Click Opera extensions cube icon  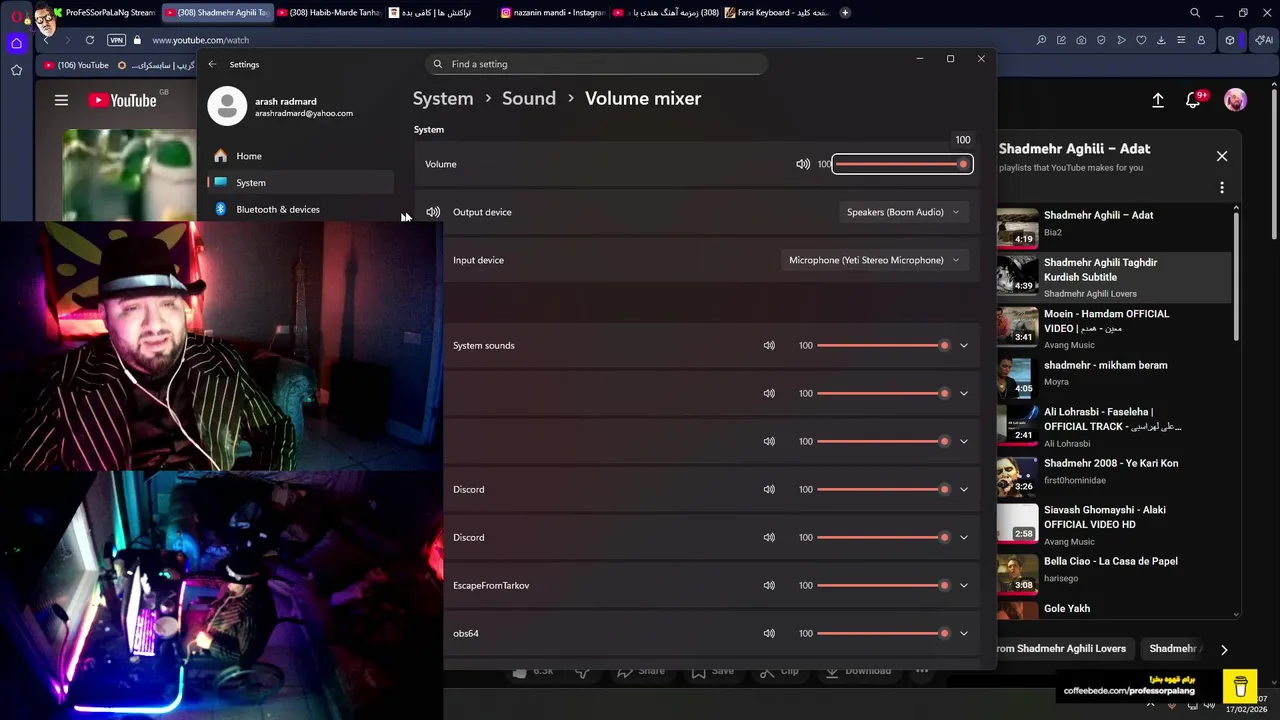tap(1230, 40)
